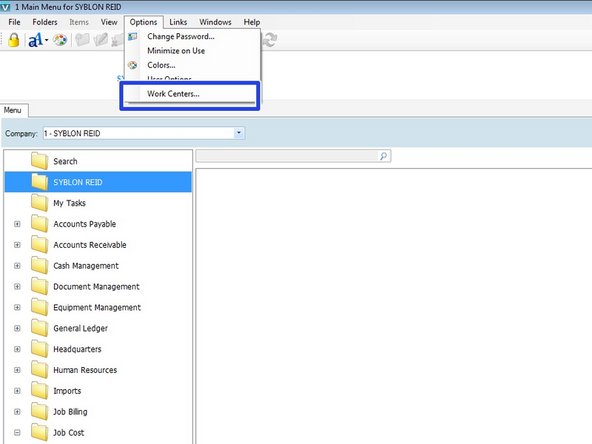Open the Links menu
Image resolution: width=592 pixels, height=444 pixels.
[x=178, y=22]
